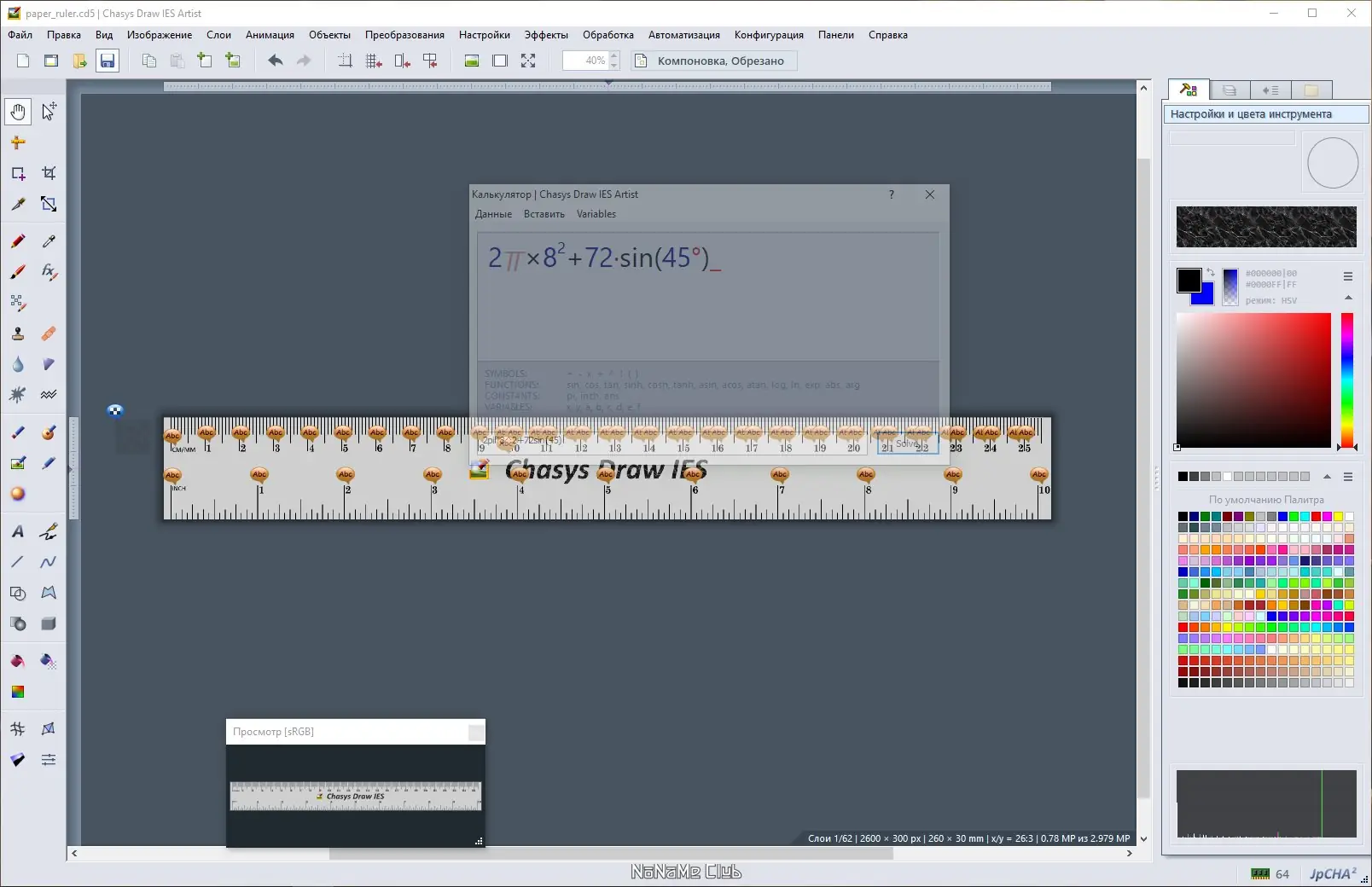
Task: Add a new layer from the toolbar
Action: pos(205,61)
